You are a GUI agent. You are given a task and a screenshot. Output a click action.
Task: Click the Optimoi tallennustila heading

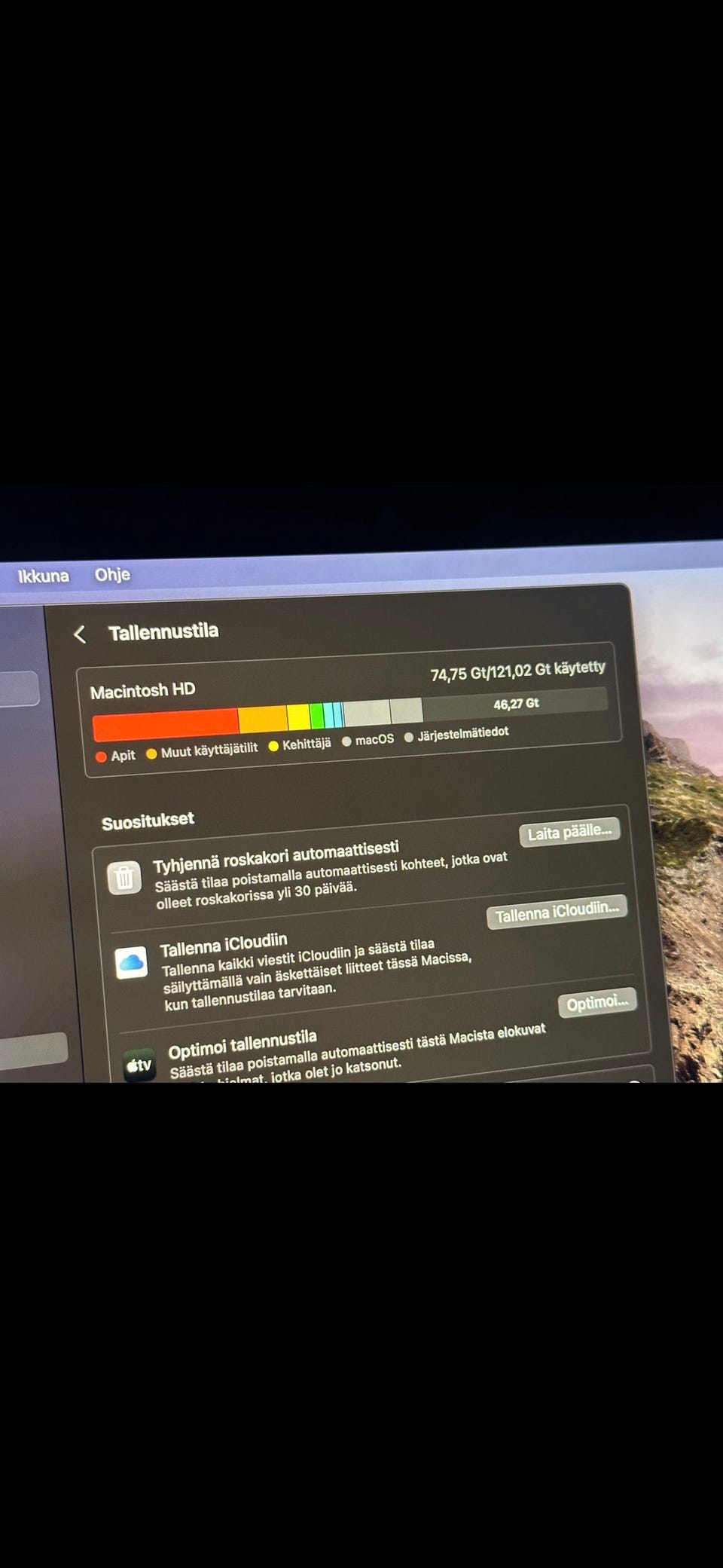click(x=243, y=1044)
